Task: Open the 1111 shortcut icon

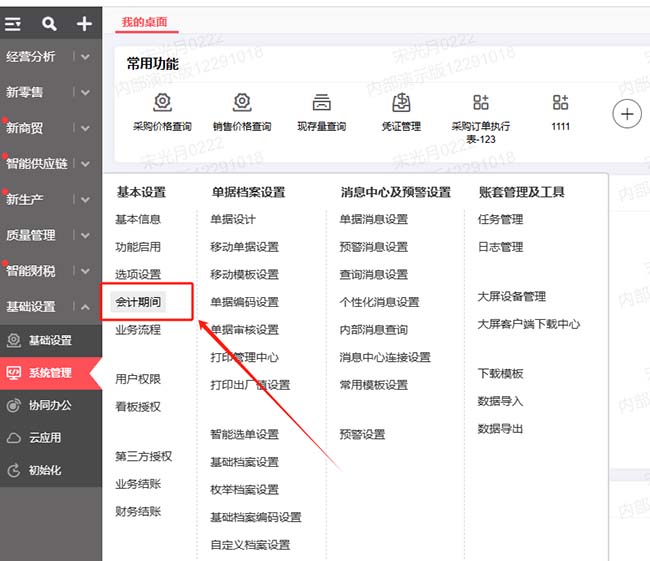Action: (560, 103)
